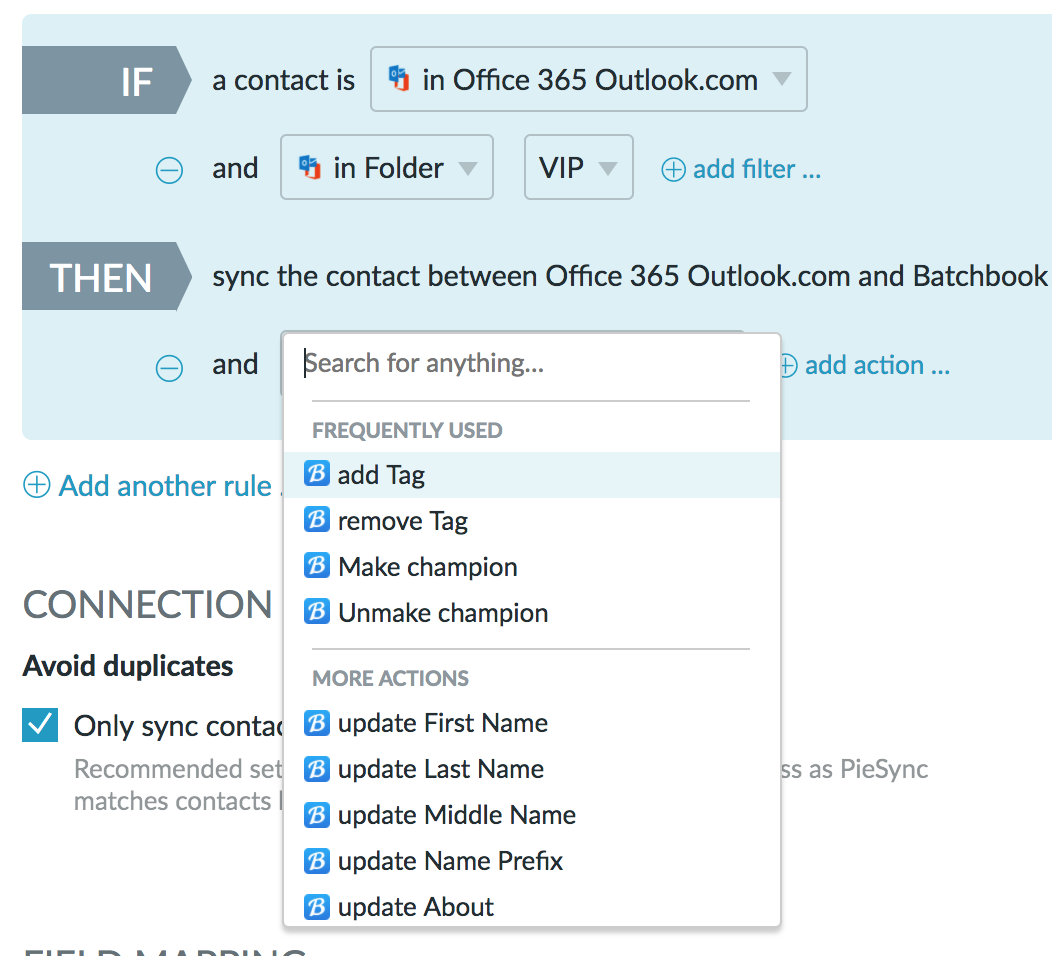Click the Batchbook icon next to 'update Last Name'
This screenshot has height=956, width=1052.
(317, 769)
